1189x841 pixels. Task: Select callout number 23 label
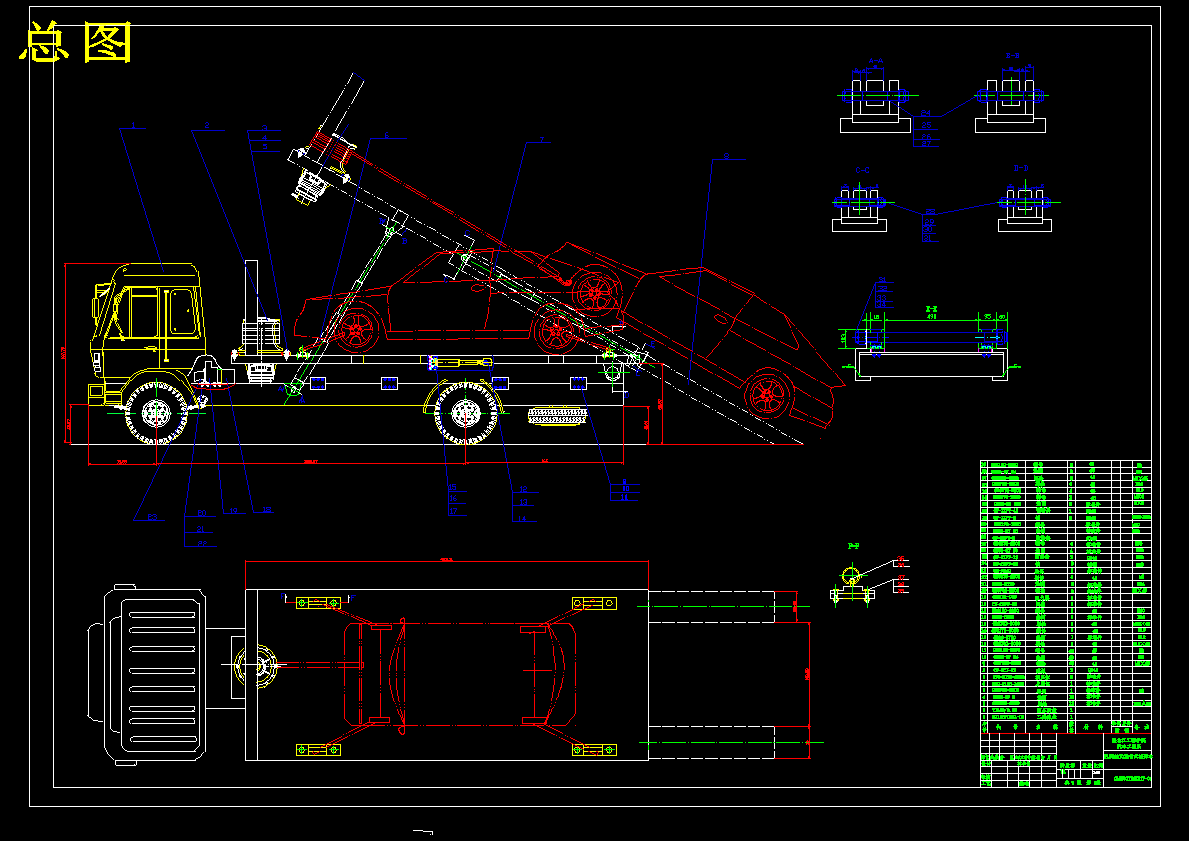pyautogui.click(x=152, y=517)
